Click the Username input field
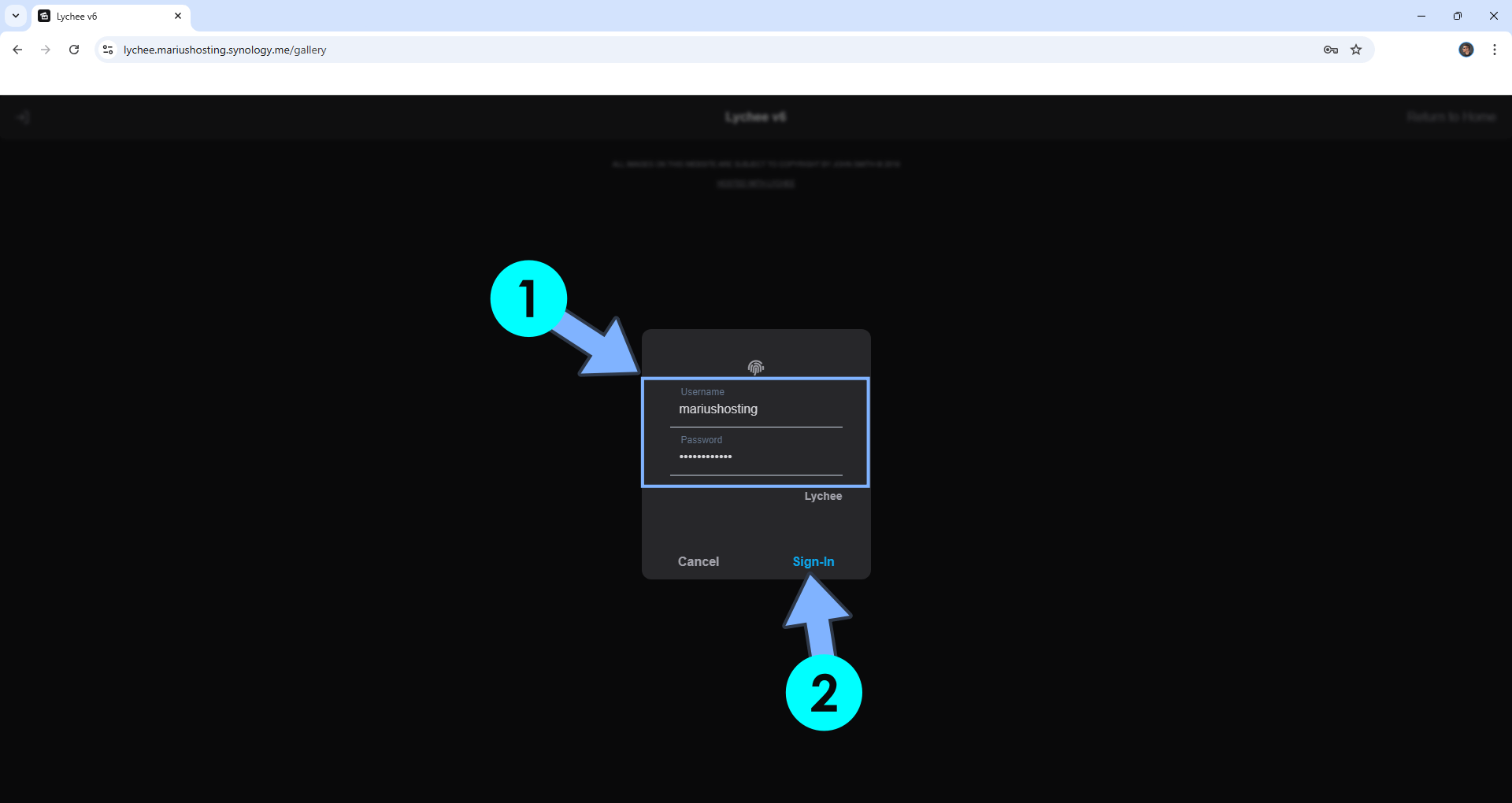 point(756,409)
